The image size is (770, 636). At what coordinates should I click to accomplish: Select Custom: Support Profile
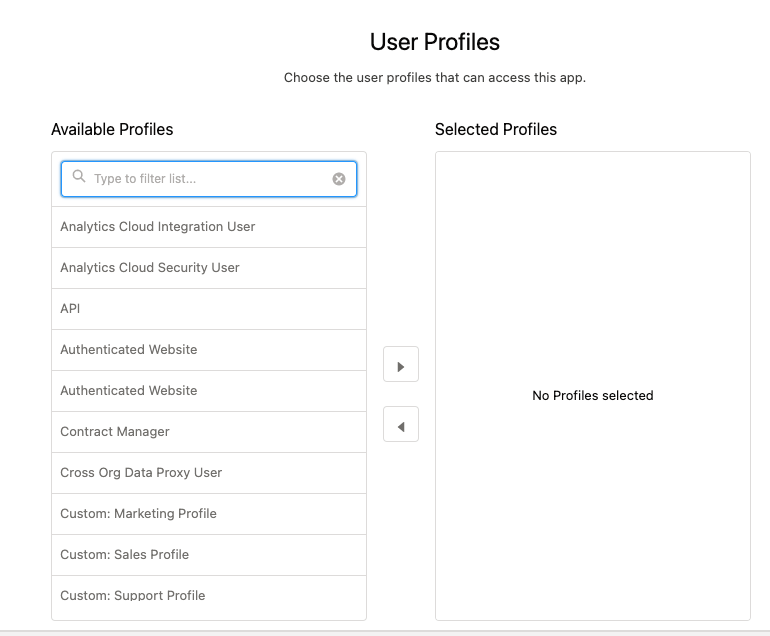[x=132, y=596]
